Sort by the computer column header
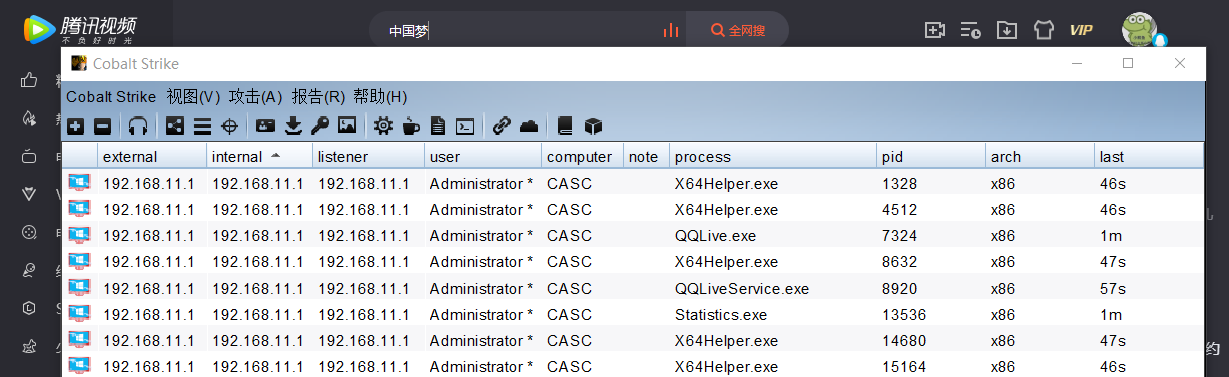 coord(582,156)
